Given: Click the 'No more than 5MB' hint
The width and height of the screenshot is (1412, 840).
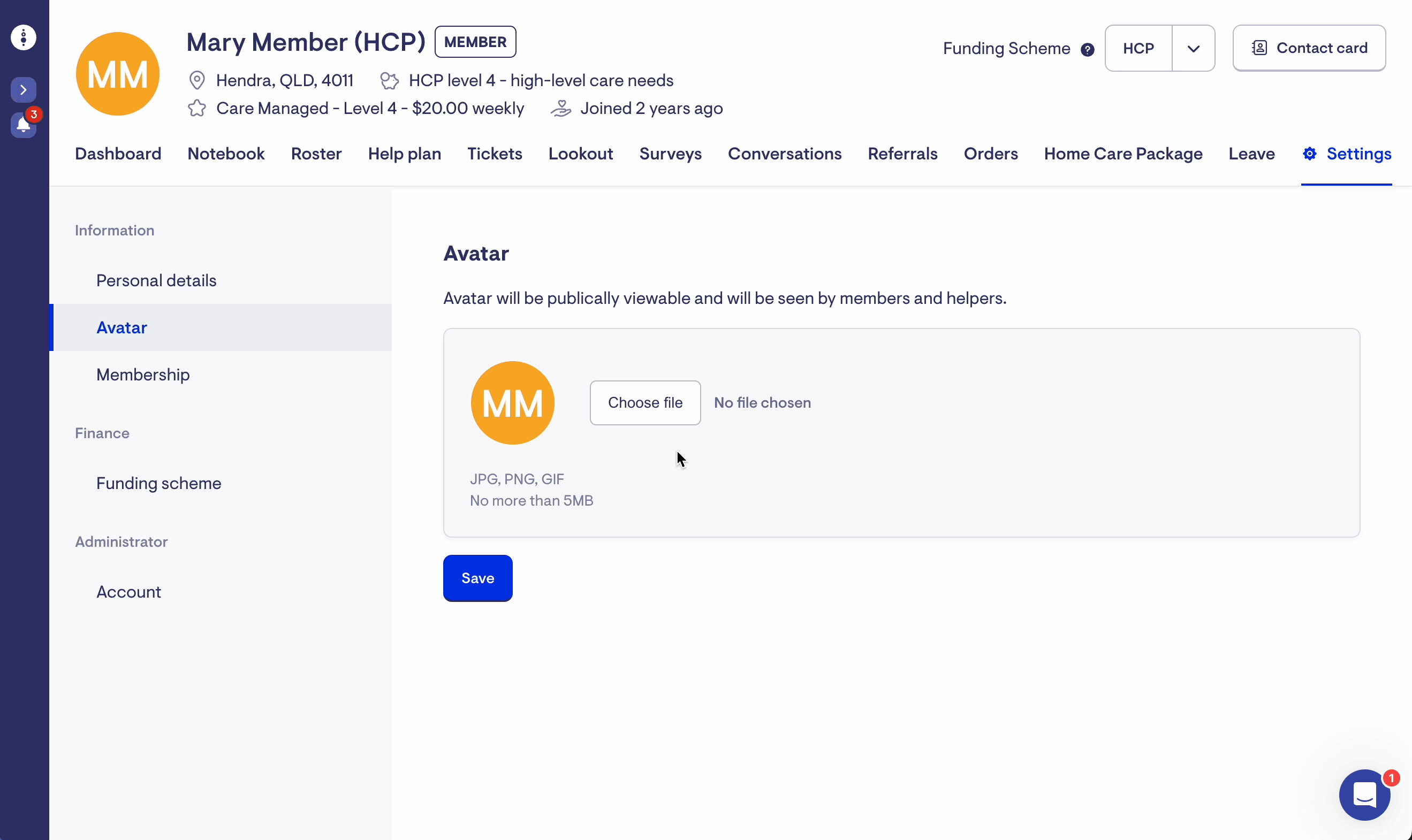Looking at the screenshot, I should coord(532,500).
